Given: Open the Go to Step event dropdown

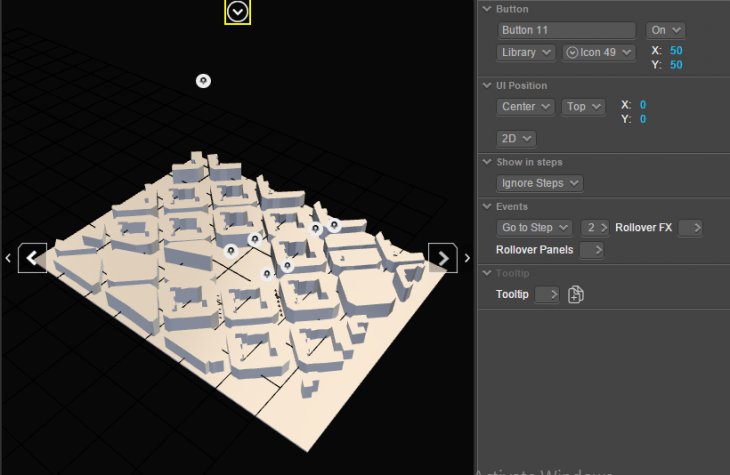Looking at the screenshot, I should click(x=535, y=228).
